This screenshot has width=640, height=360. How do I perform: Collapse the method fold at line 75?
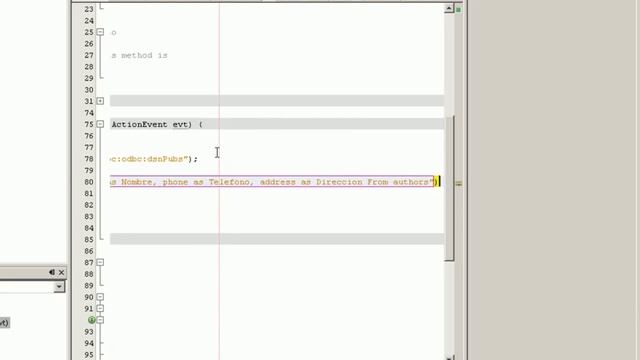(x=100, y=124)
